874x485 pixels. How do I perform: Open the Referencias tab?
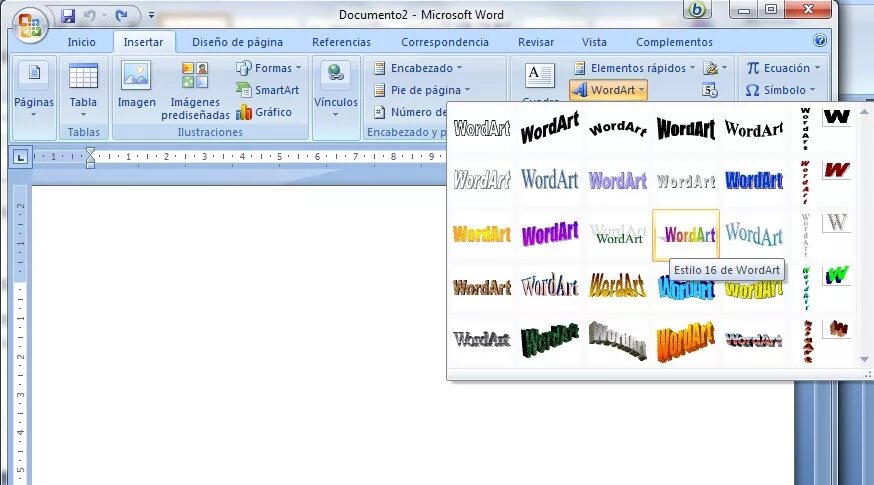coord(341,42)
